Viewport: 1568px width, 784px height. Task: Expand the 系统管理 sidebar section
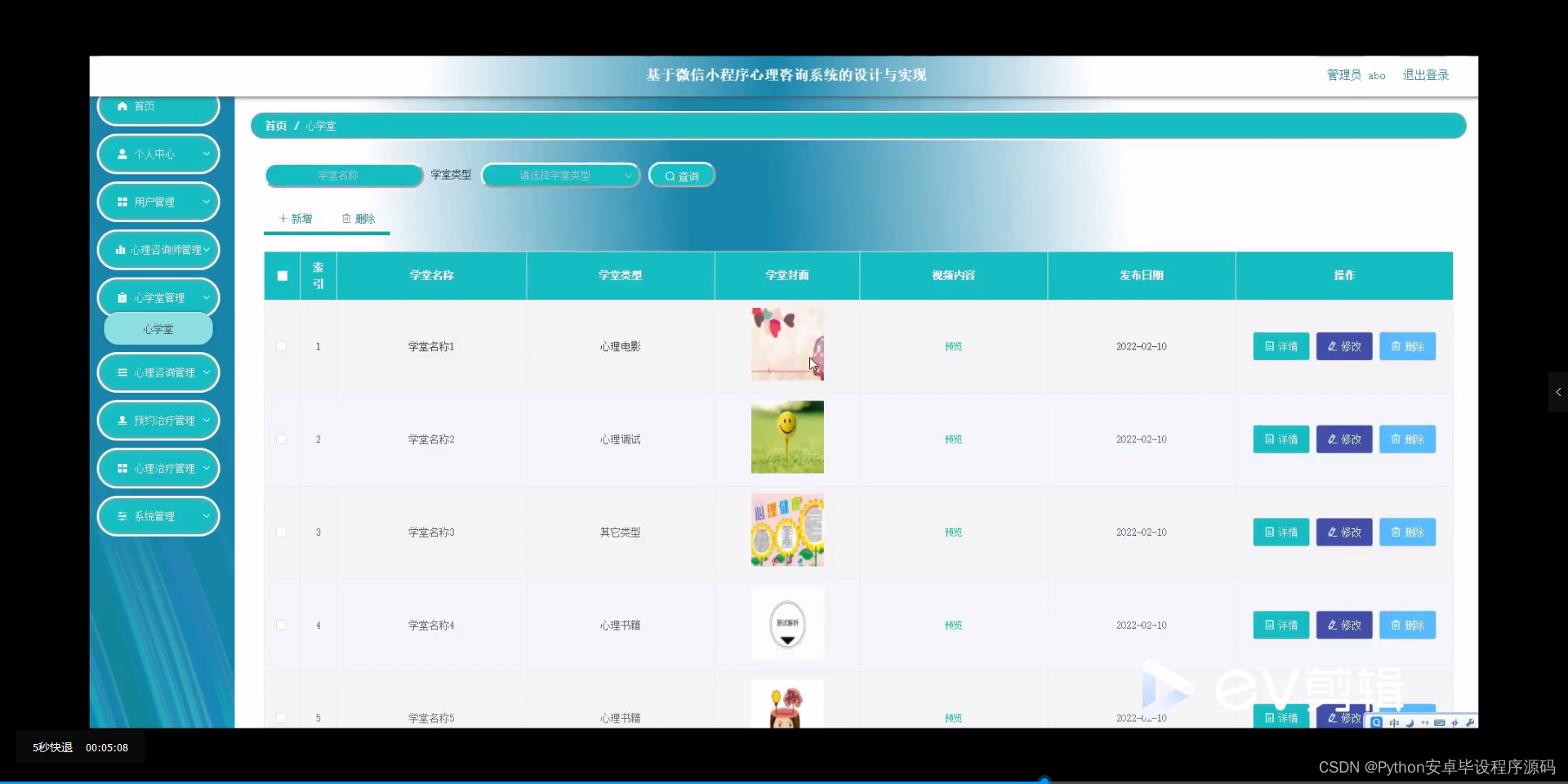click(x=158, y=516)
